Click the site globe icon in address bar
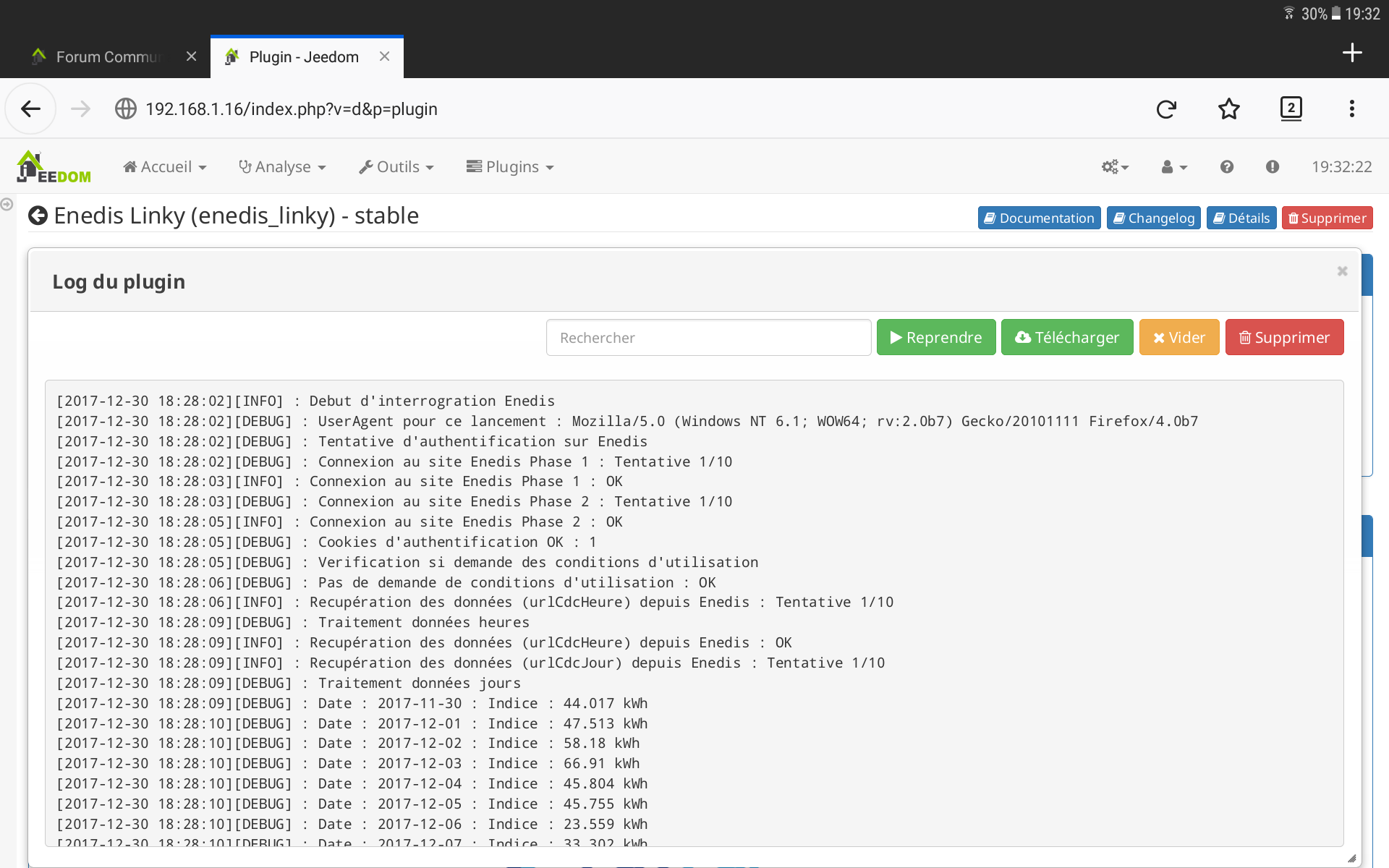The height and width of the screenshot is (868, 1389). (x=126, y=109)
